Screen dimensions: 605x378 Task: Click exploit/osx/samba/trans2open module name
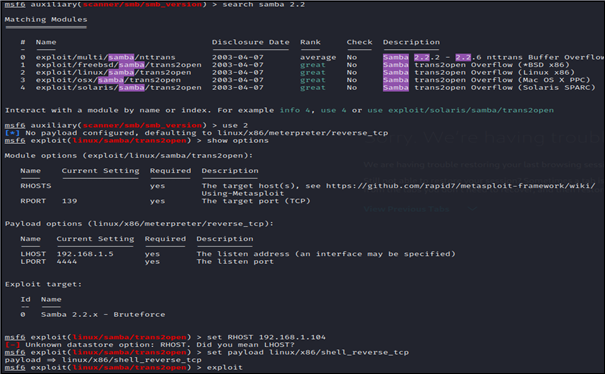point(108,80)
